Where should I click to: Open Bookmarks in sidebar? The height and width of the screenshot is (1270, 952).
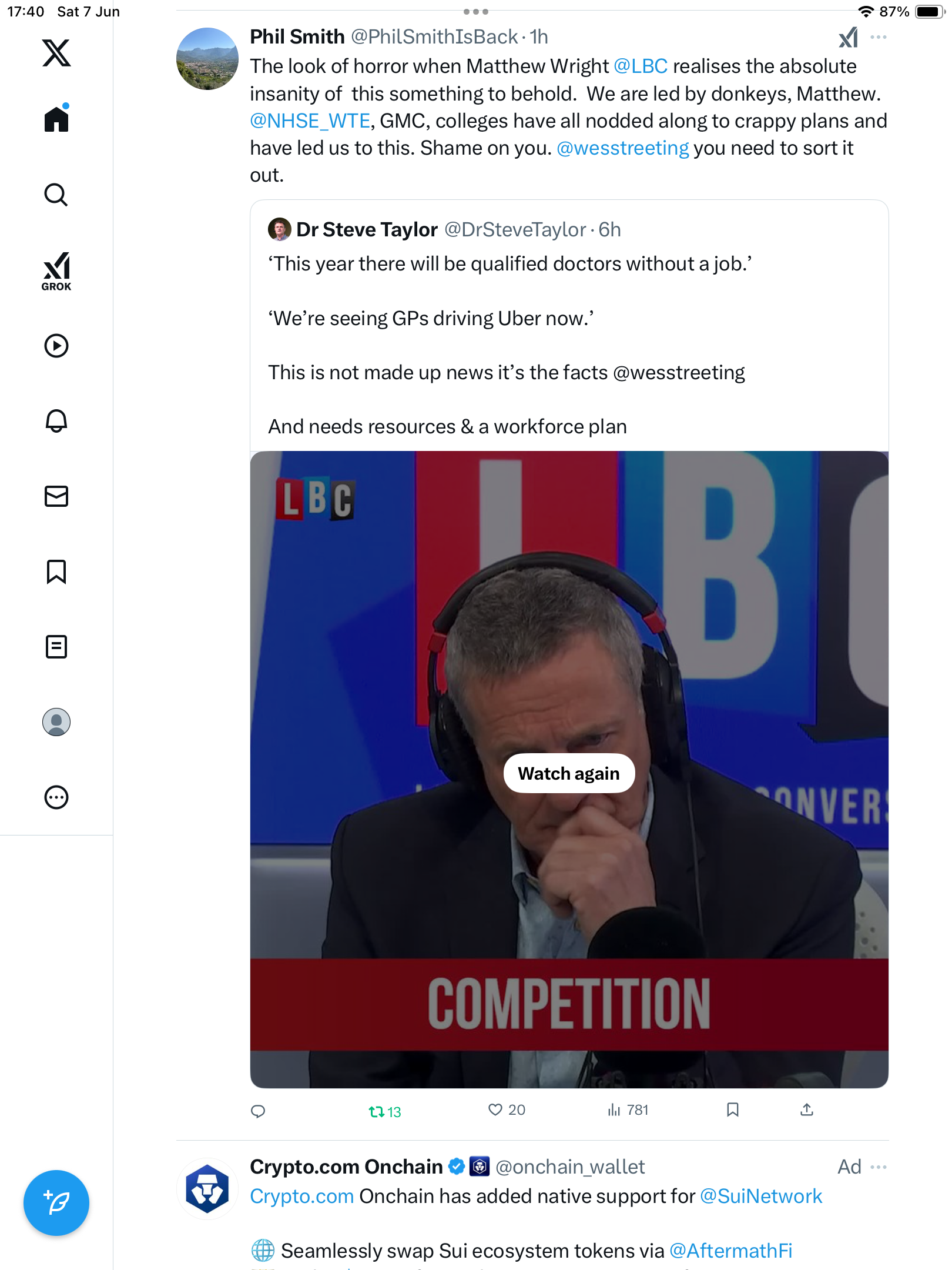click(x=56, y=571)
